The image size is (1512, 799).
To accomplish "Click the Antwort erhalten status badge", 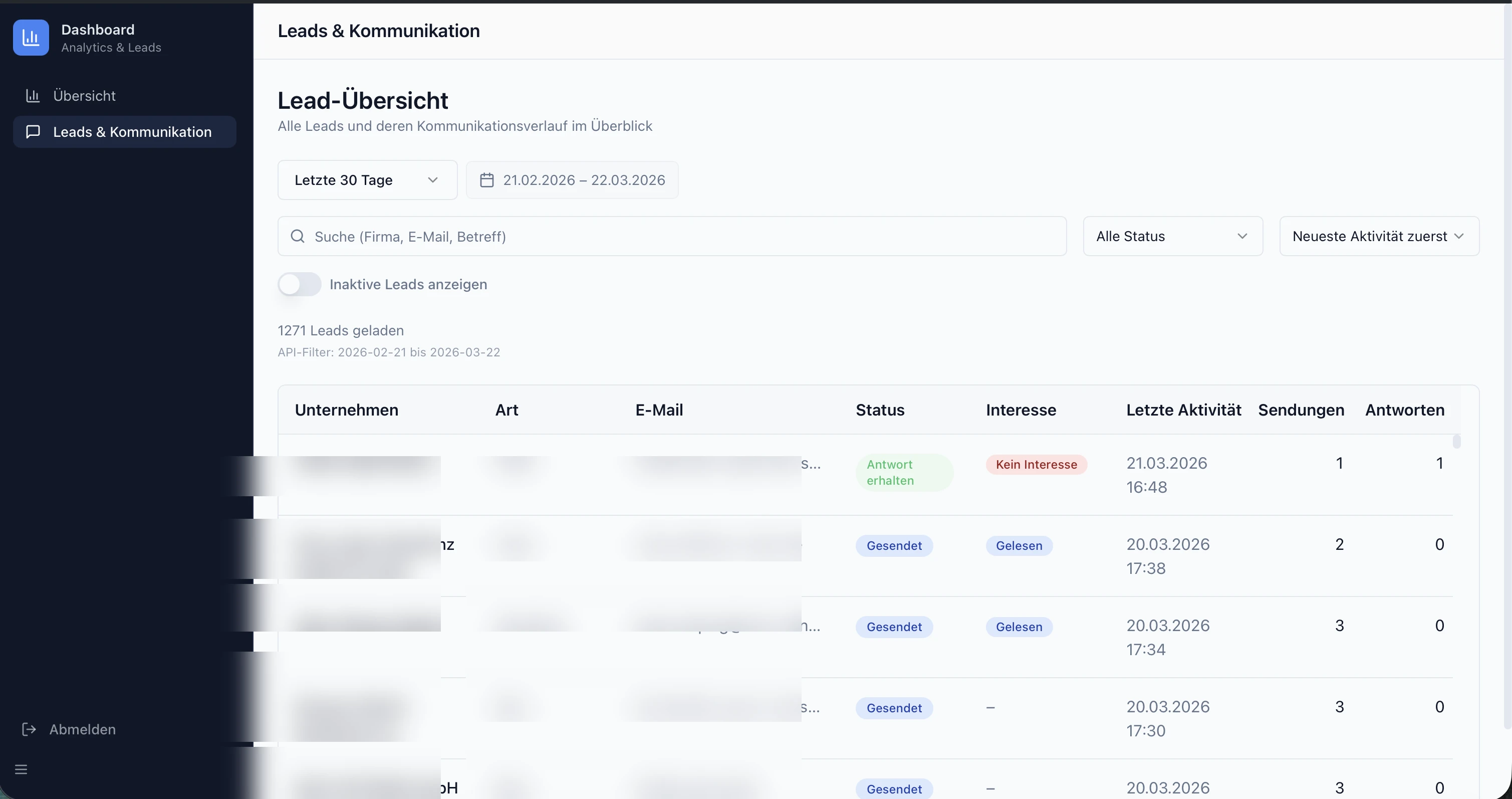I will 904,473.
